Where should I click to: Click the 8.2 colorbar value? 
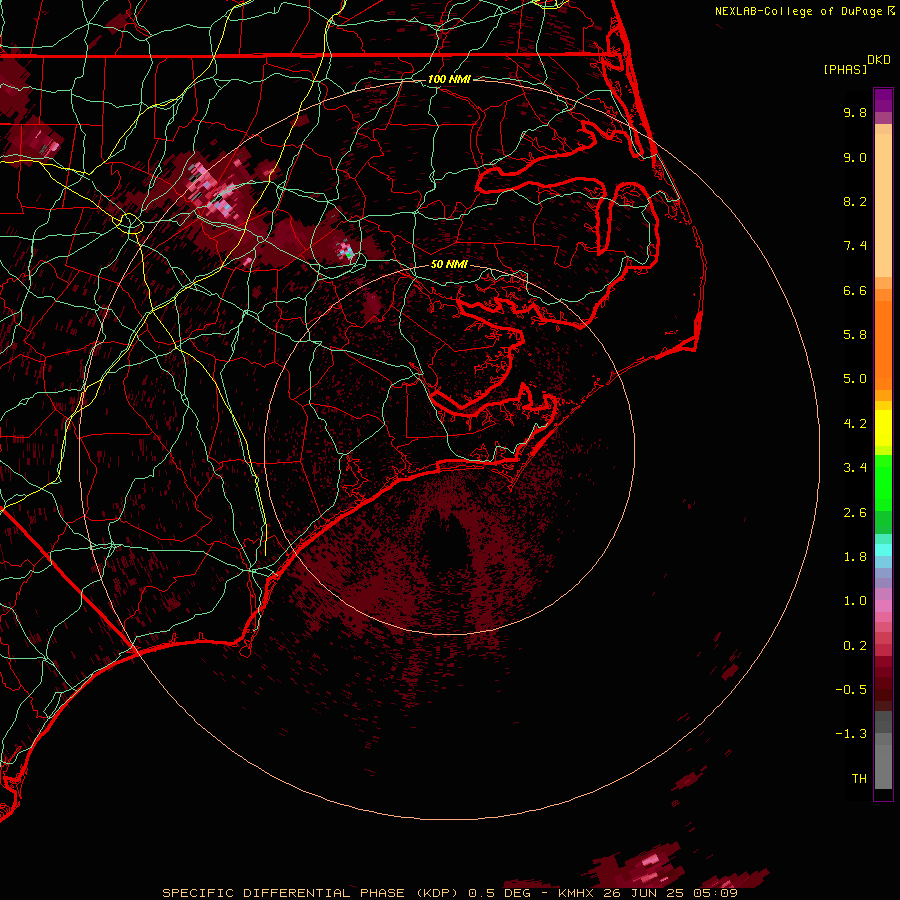pyautogui.click(x=855, y=201)
